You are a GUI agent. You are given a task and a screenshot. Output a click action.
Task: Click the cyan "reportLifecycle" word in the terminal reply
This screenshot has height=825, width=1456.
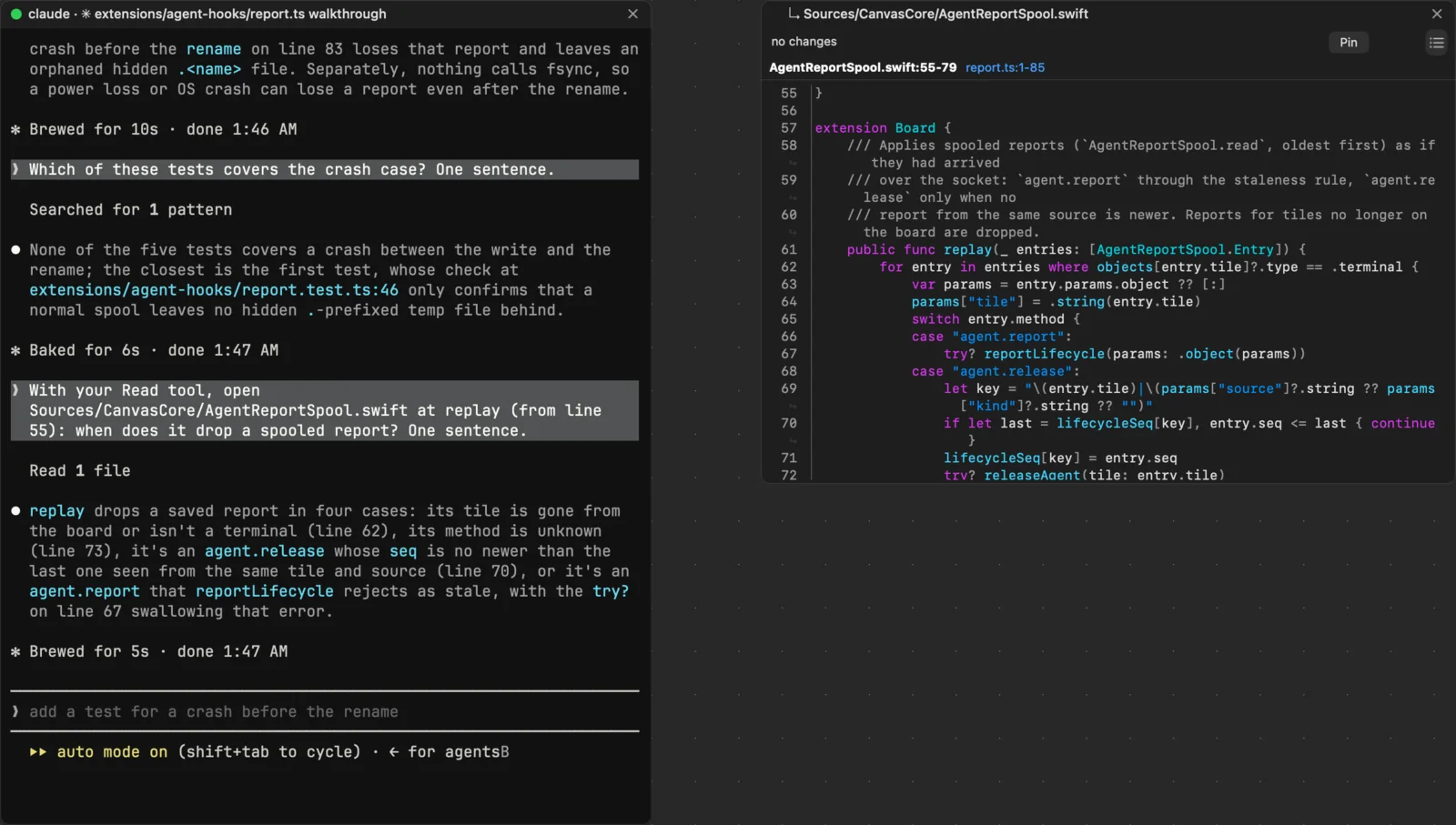pos(265,591)
